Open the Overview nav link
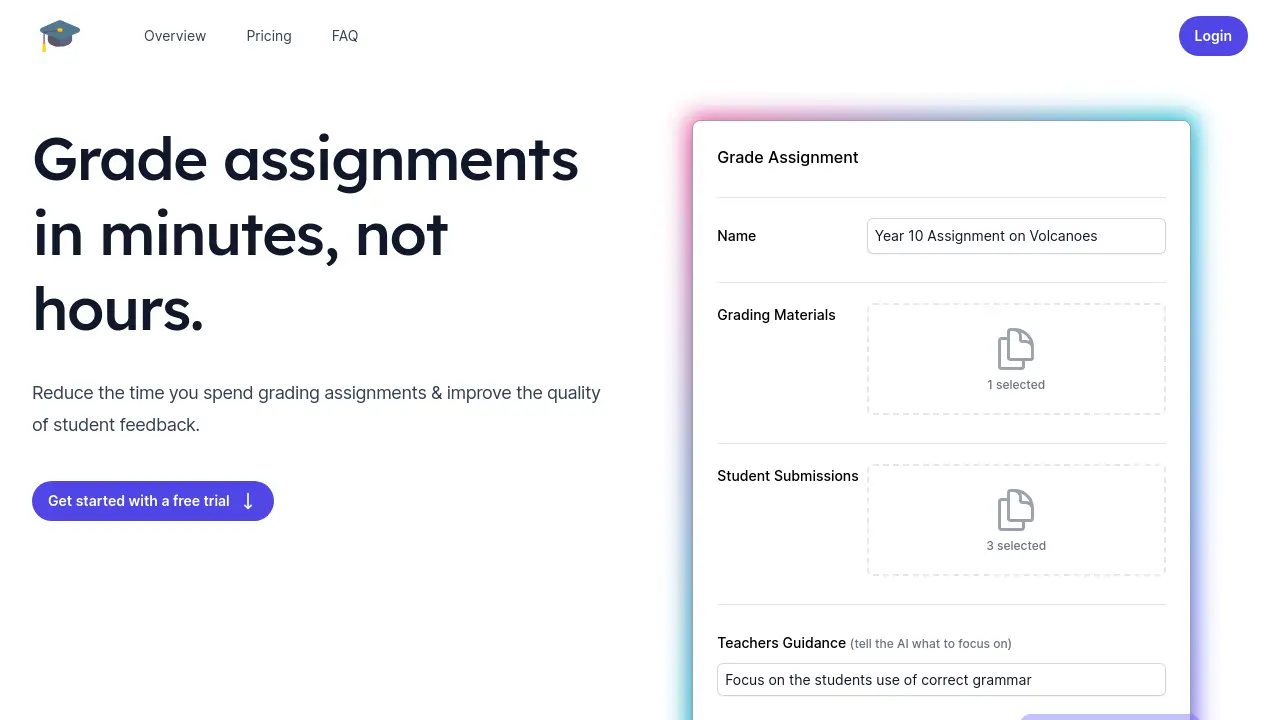Image resolution: width=1280 pixels, height=720 pixels. pyautogui.click(x=175, y=36)
